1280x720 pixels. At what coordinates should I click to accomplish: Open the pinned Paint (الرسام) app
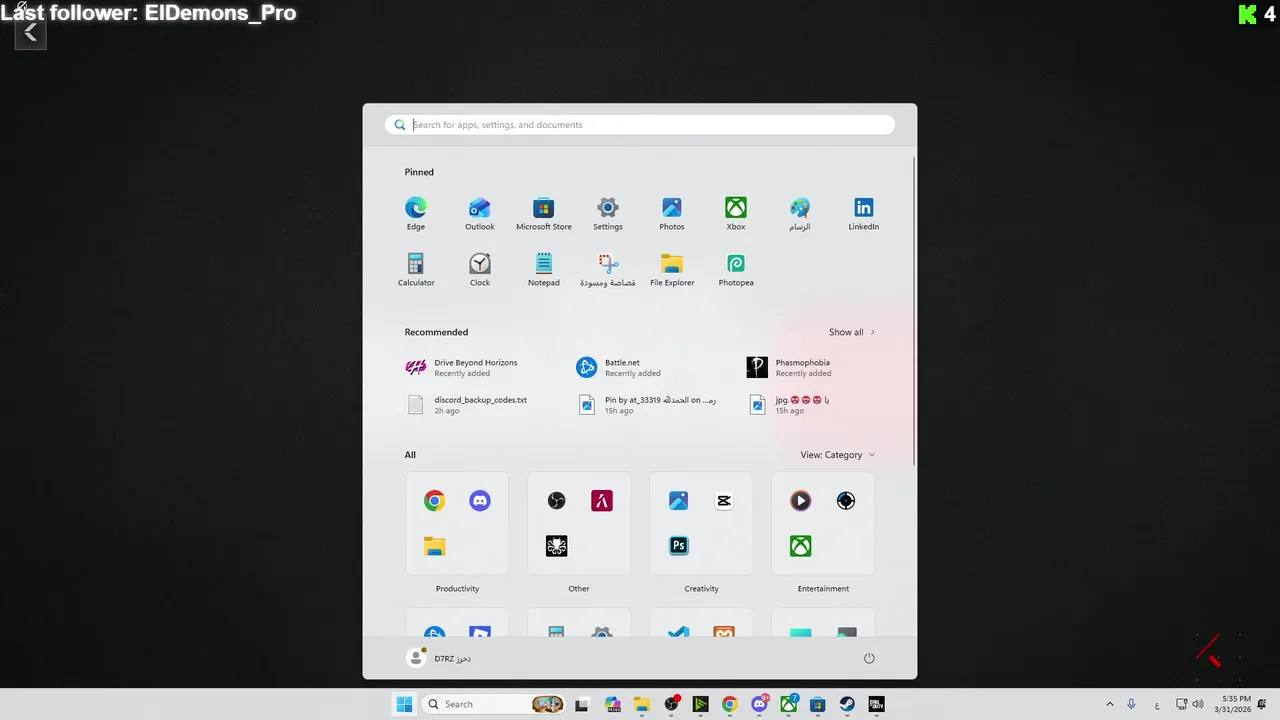tap(800, 213)
